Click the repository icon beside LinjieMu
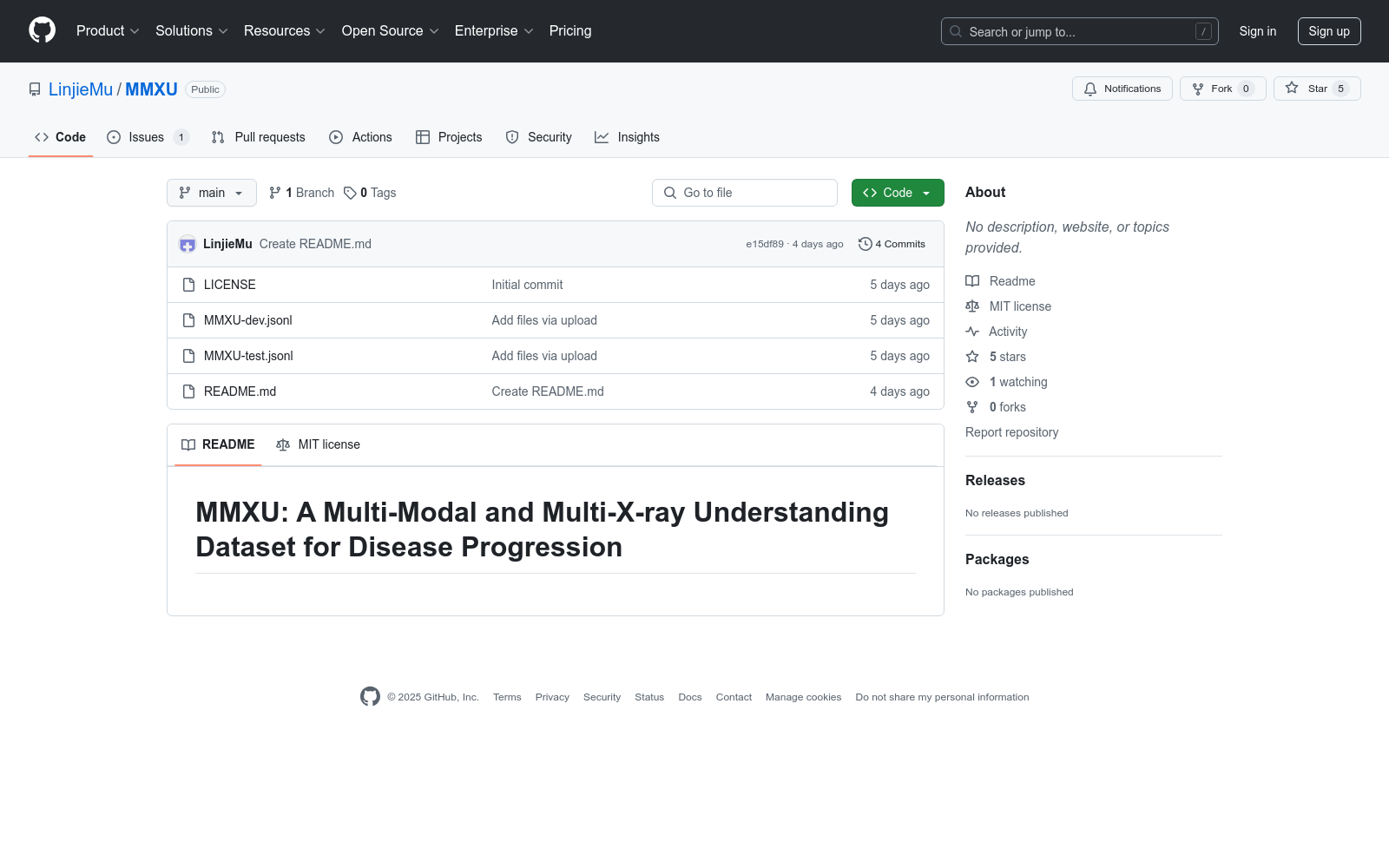This screenshot has width=1389, height=868. [x=35, y=89]
